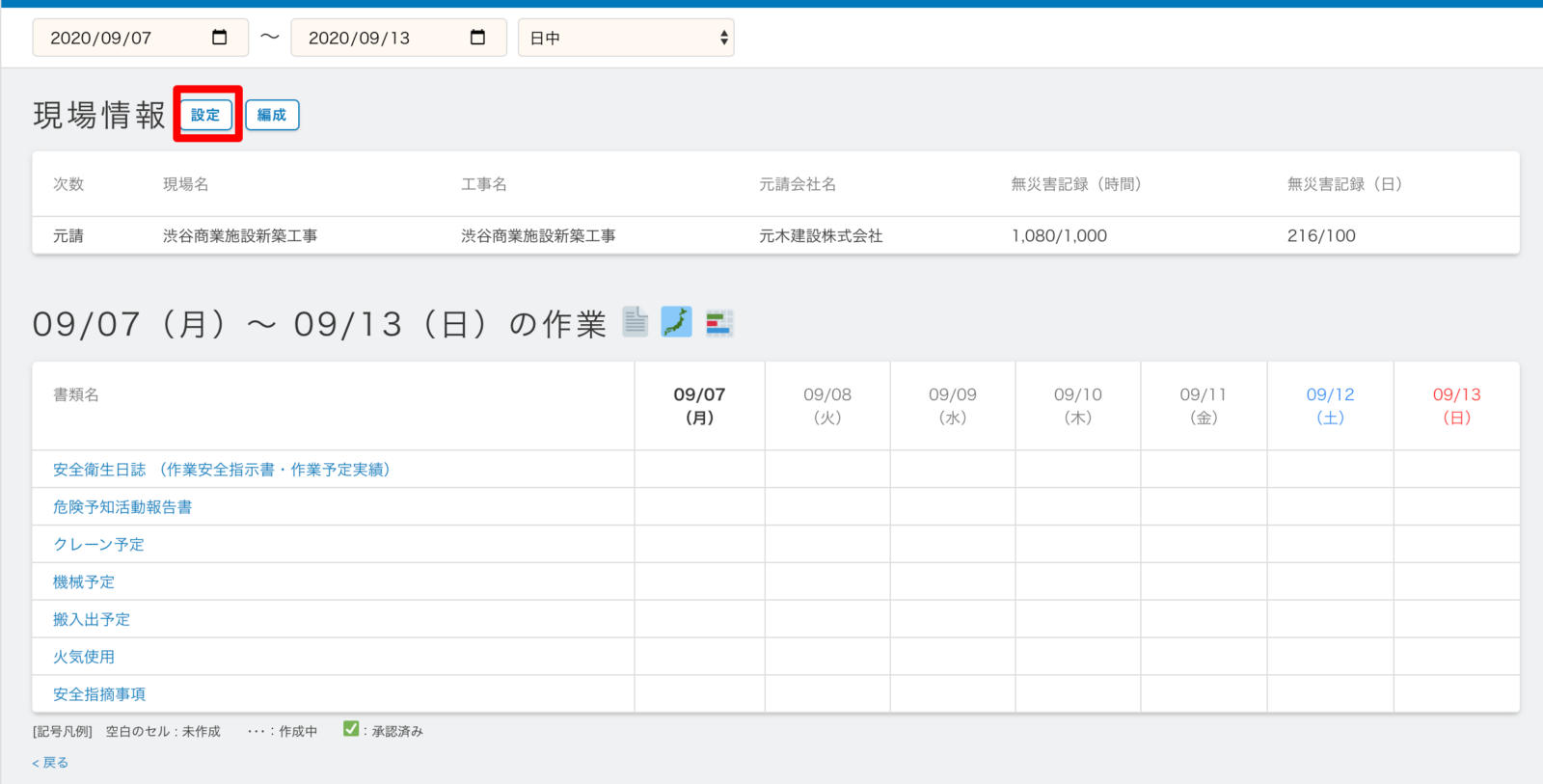
Task: Click the start date text 2020/09/07
Action: [x=101, y=38]
